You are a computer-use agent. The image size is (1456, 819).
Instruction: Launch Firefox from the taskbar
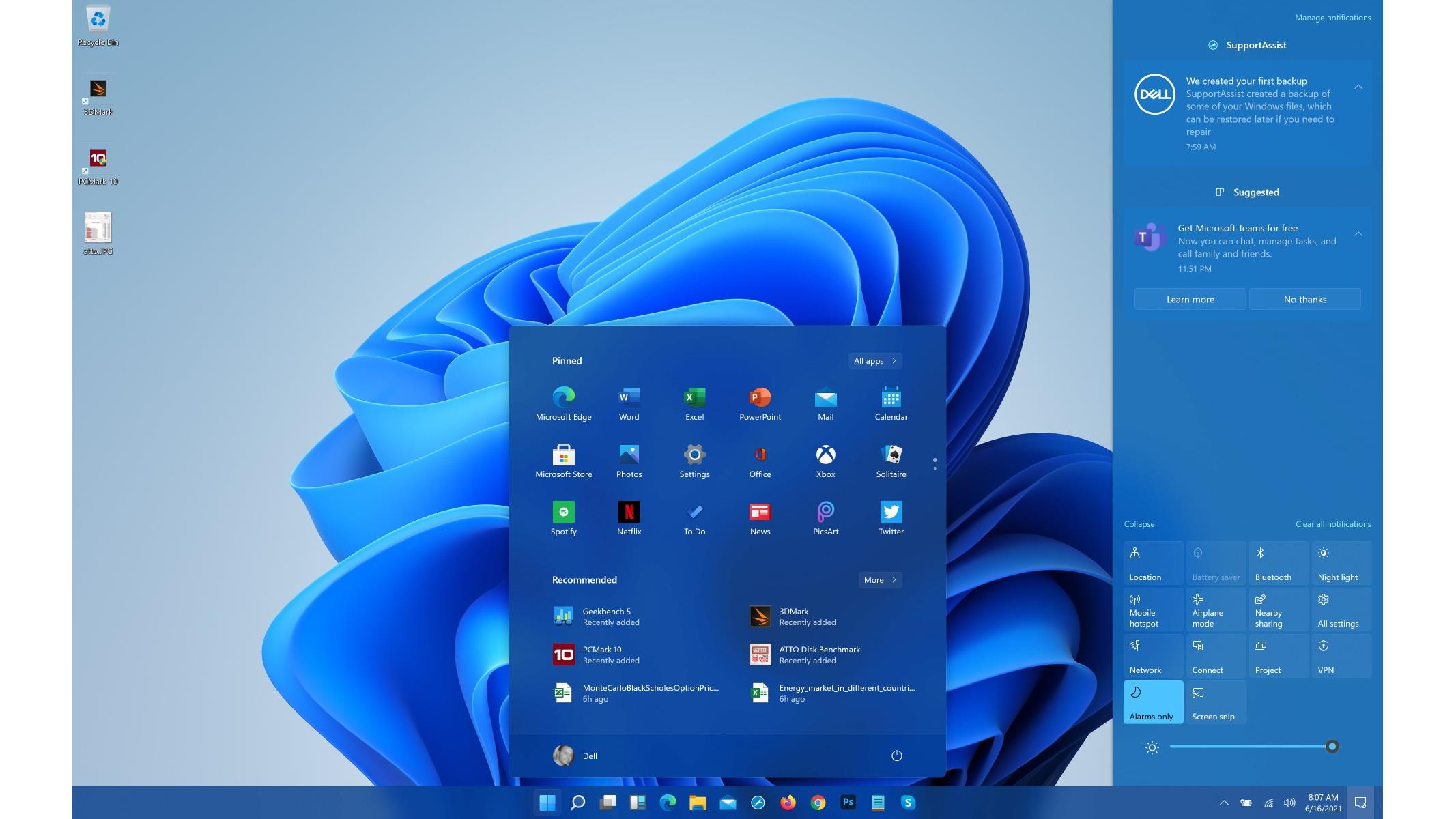[788, 803]
